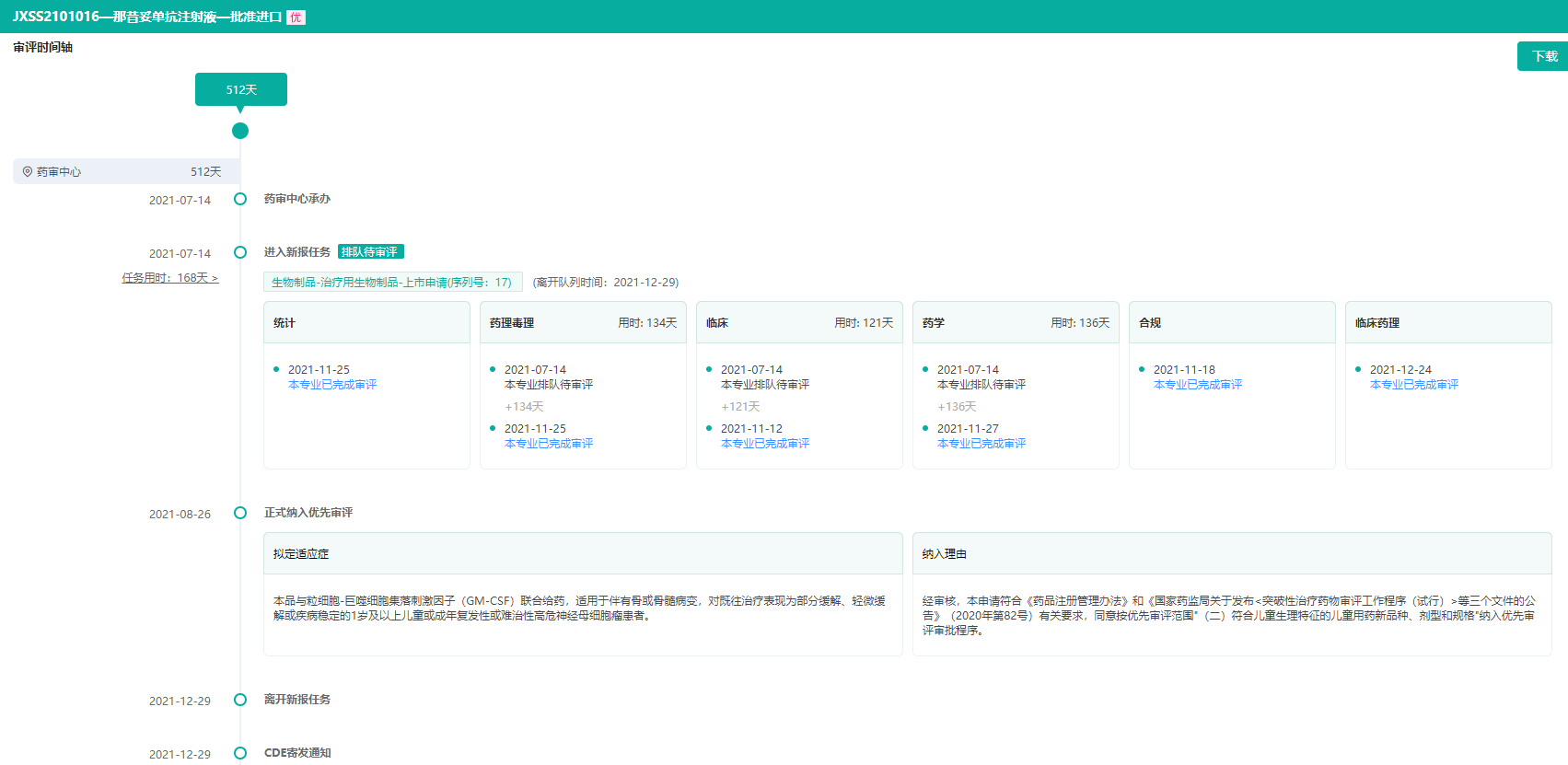Image resolution: width=1568 pixels, height=765 pixels.
Task: Open 本专业已完成审评 link under 临床药理
Action: 1414,385
